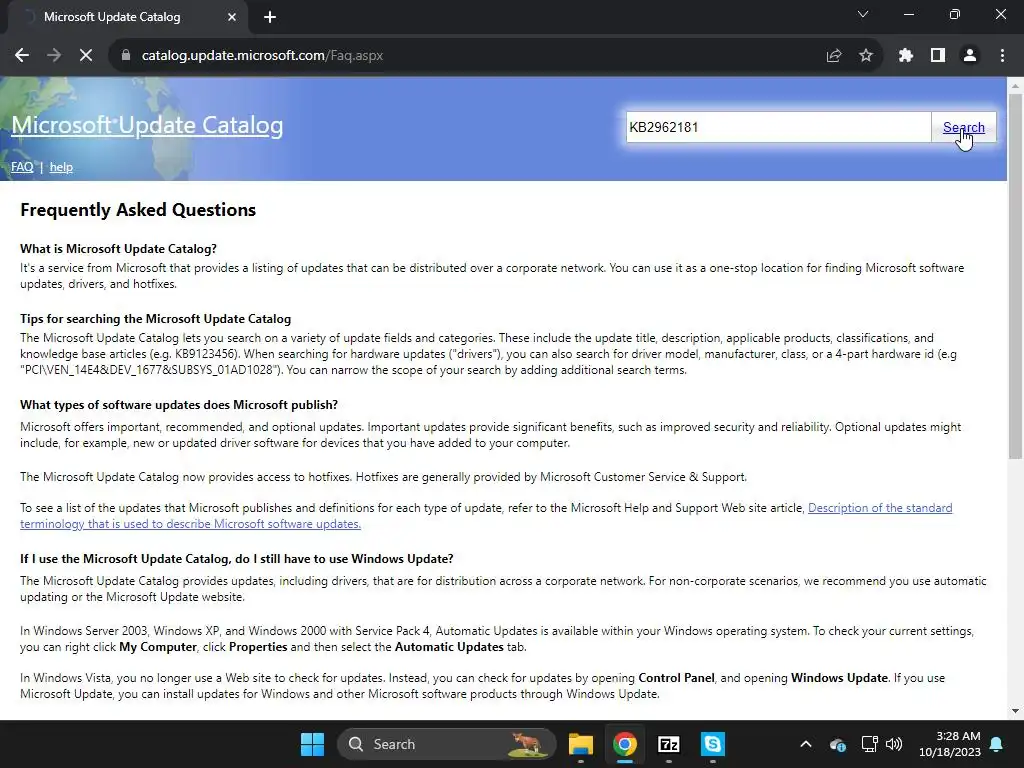Open the FAQ link

(22, 167)
